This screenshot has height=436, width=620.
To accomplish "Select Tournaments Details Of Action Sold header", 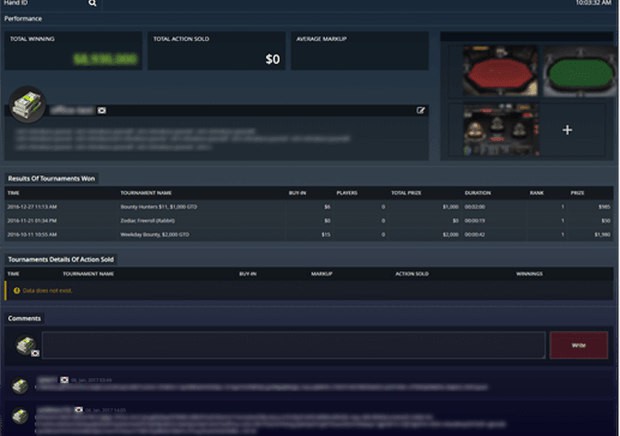I will tap(61, 259).
